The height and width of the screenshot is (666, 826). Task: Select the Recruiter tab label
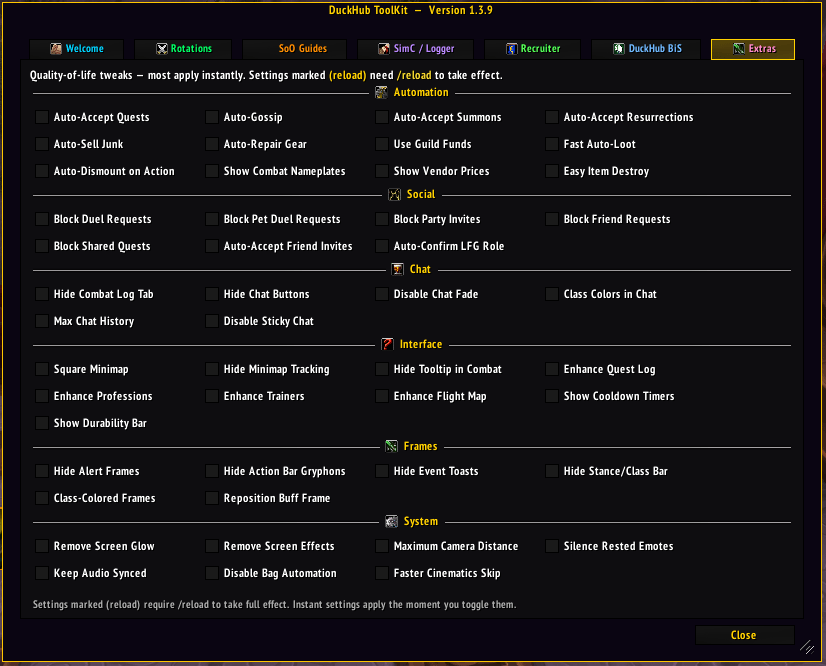pos(540,49)
